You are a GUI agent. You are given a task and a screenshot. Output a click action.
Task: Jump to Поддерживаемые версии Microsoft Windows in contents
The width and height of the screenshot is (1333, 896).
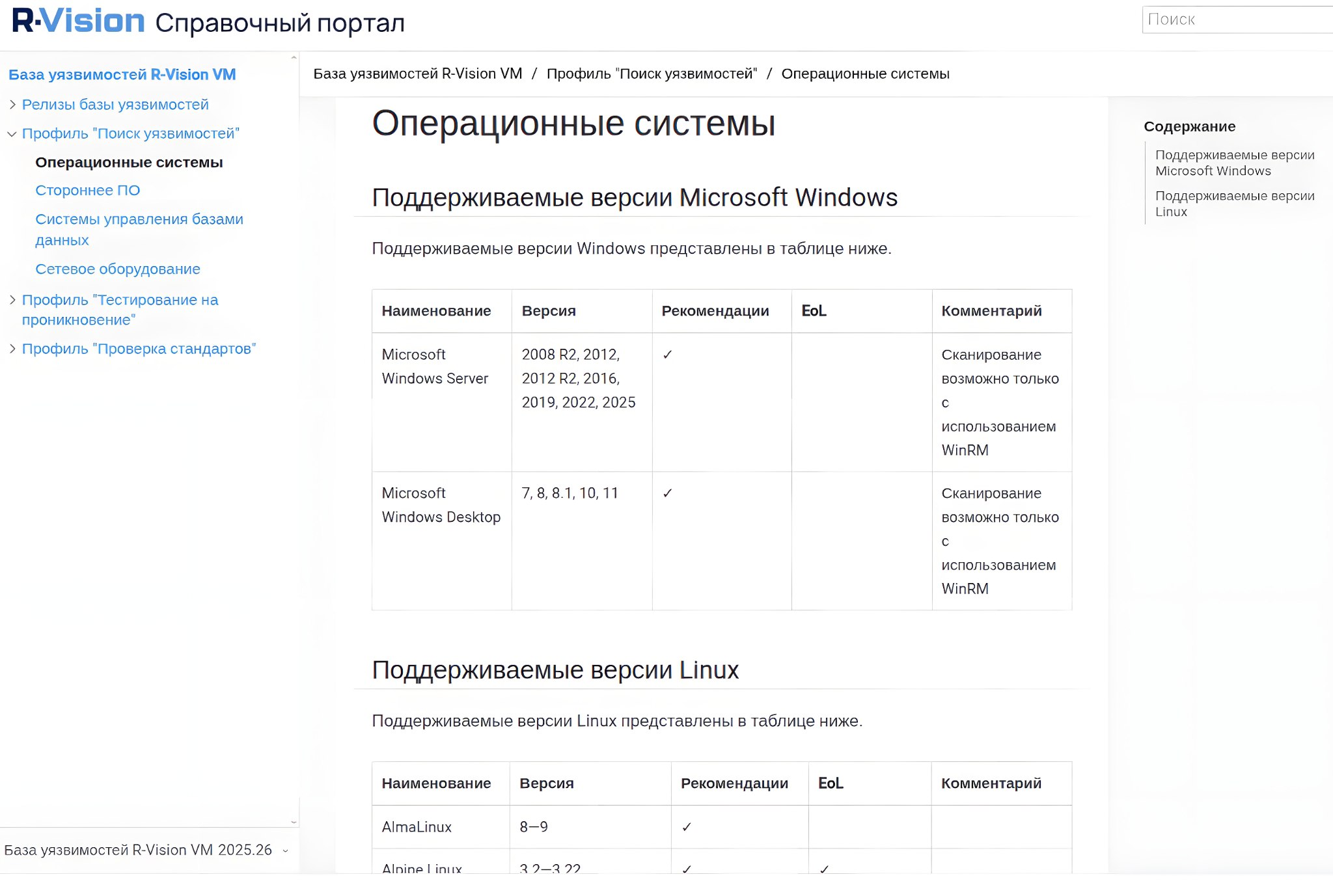pyautogui.click(x=1235, y=163)
